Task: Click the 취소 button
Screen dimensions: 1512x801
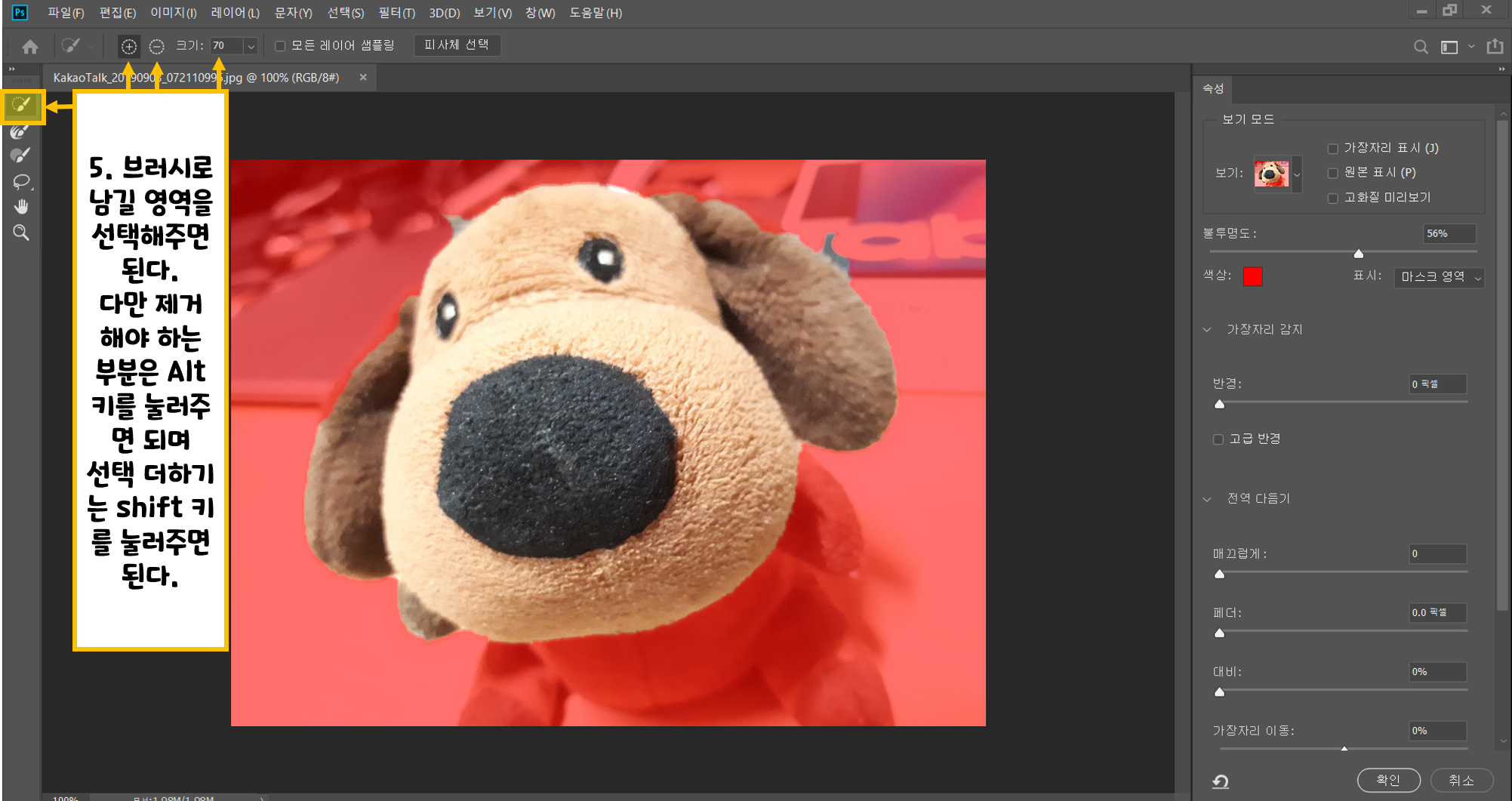Action: [1461, 780]
